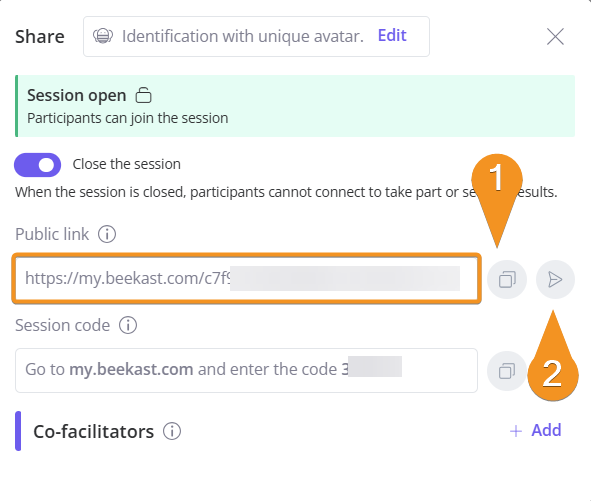Image resolution: width=591 pixels, height=501 pixels.
Task: Copy the public link to clipboard
Action: click(507, 279)
